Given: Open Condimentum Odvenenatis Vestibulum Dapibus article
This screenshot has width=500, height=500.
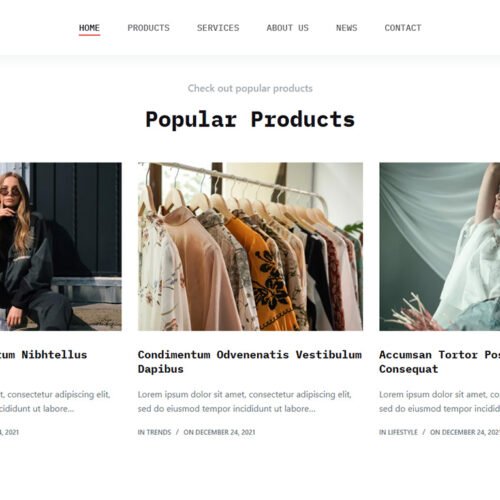Looking at the screenshot, I should pyautogui.click(x=250, y=362).
